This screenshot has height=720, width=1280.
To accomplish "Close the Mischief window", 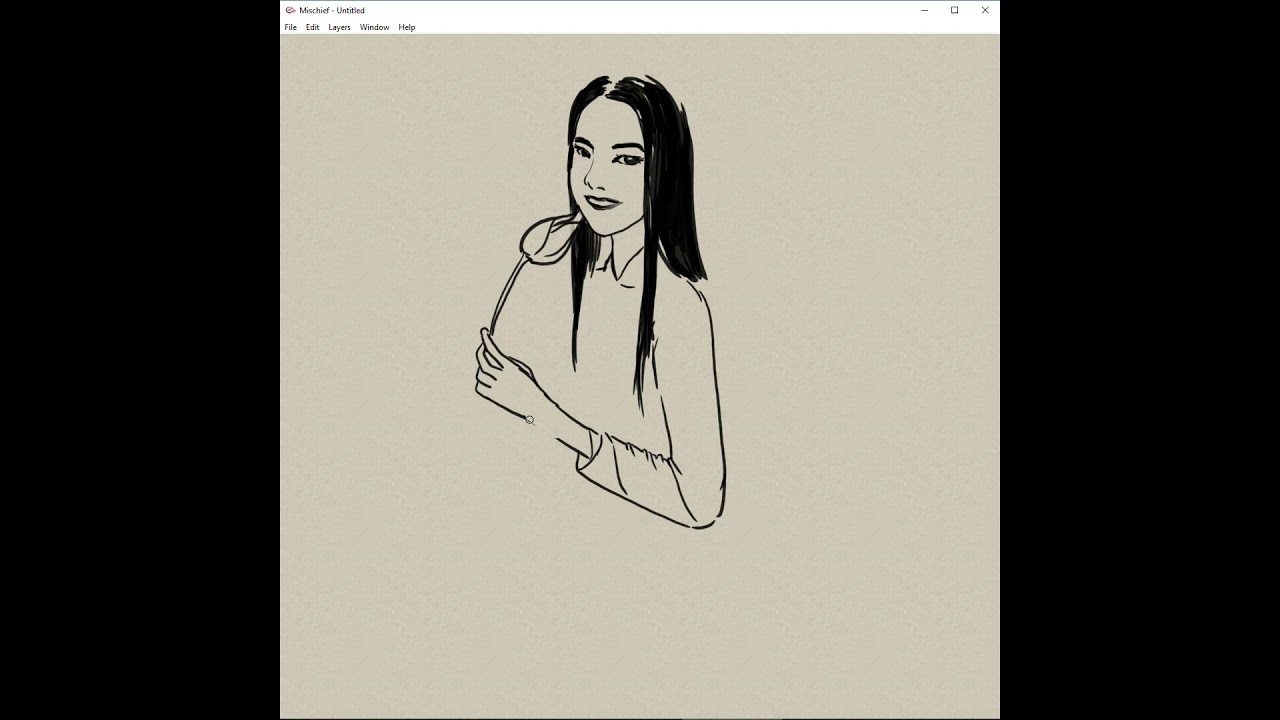I will coord(984,10).
